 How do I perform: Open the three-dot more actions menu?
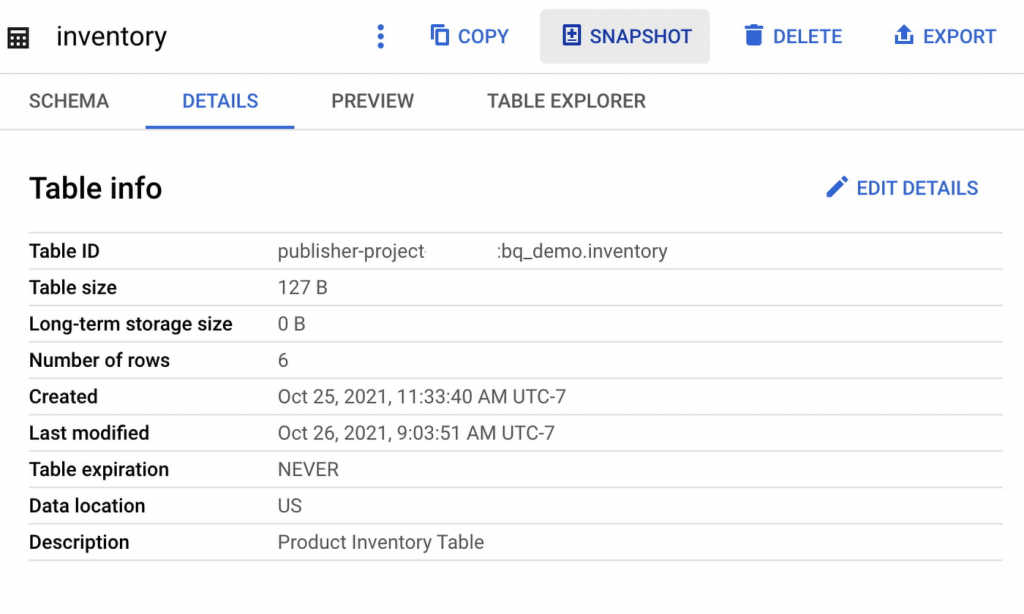(381, 37)
